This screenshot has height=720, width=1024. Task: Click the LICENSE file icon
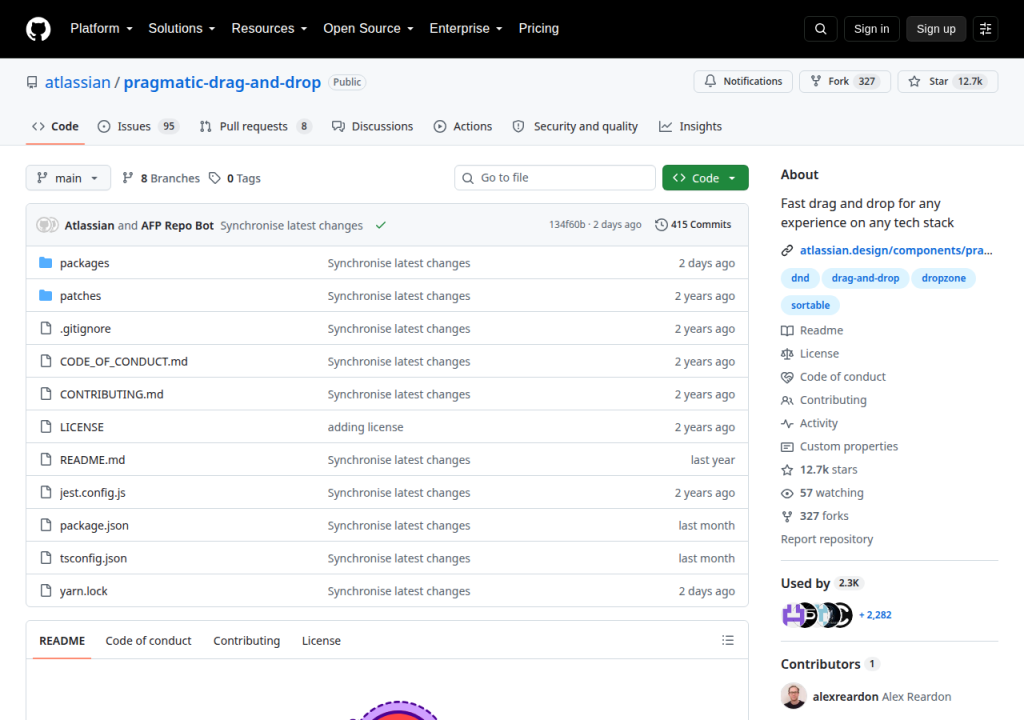pyautogui.click(x=46, y=427)
